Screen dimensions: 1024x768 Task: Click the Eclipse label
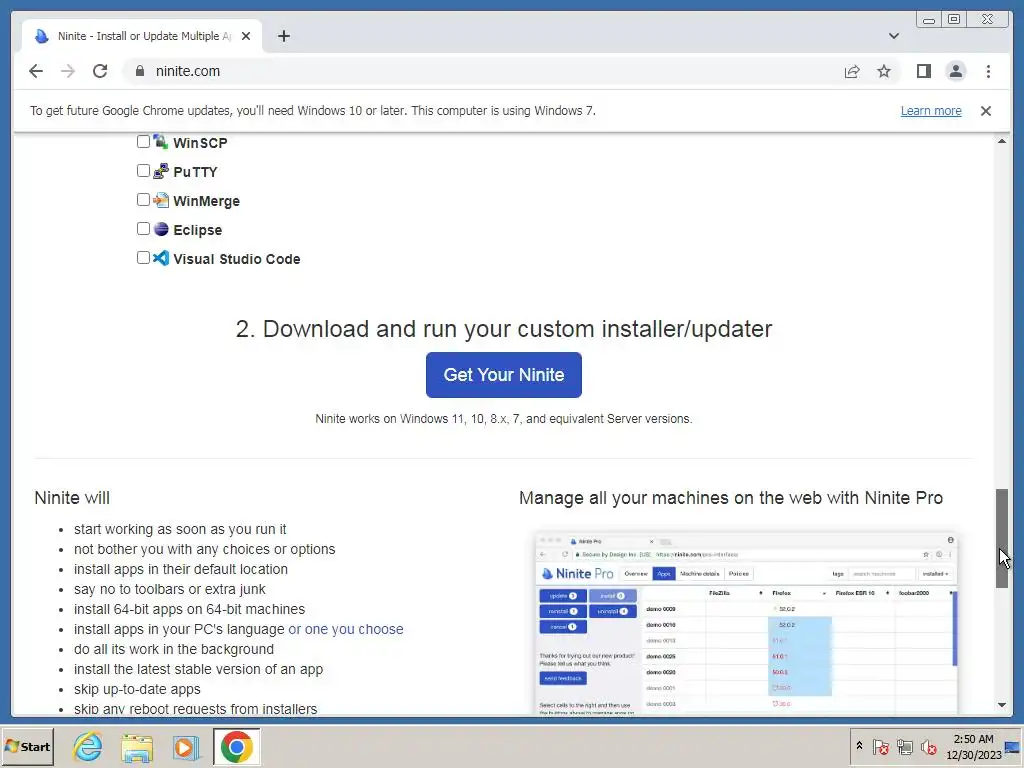(x=197, y=230)
